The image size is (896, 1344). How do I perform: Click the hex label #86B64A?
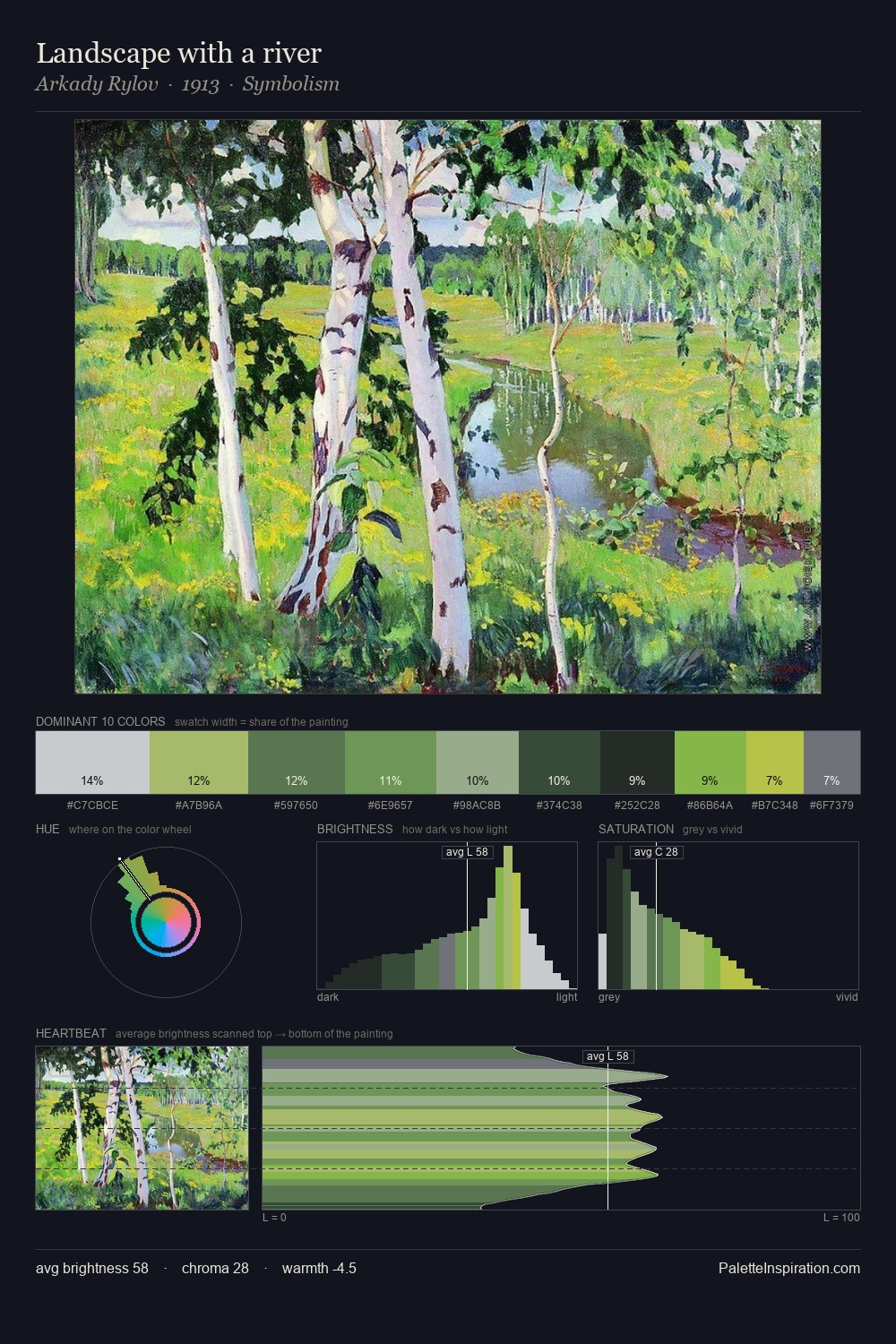[x=710, y=805]
